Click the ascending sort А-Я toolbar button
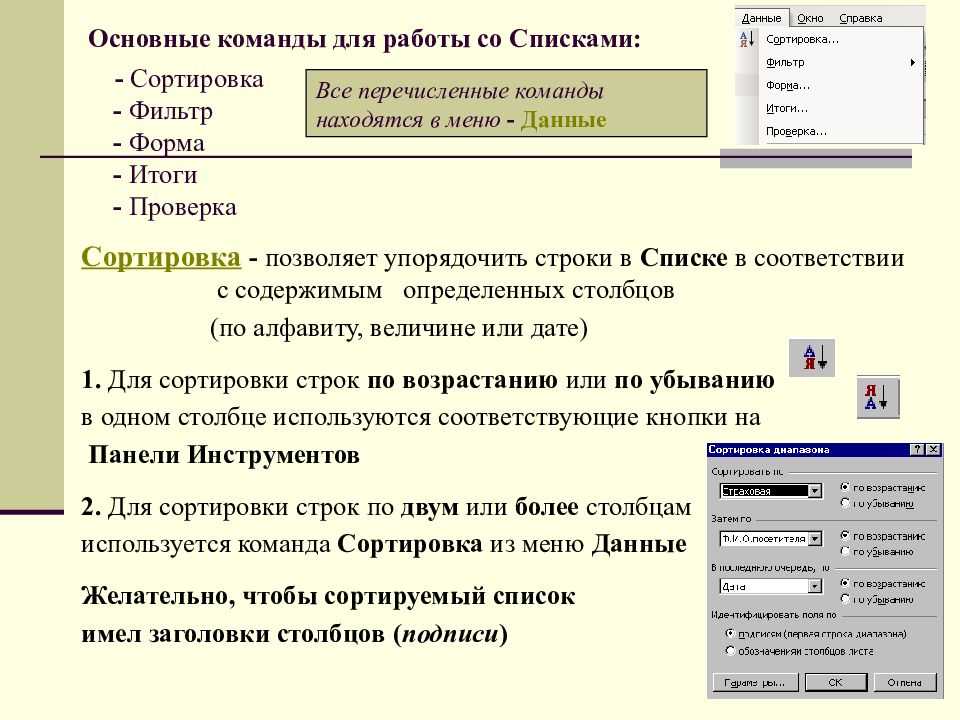 click(x=812, y=358)
